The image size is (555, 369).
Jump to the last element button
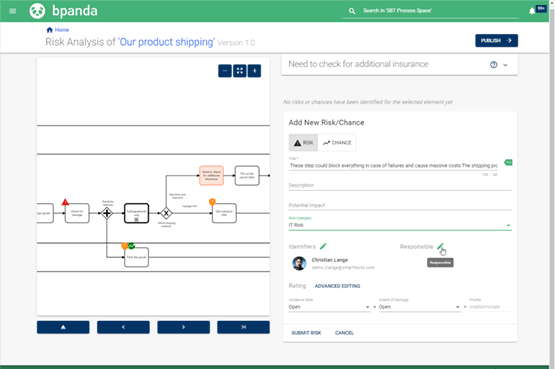[x=243, y=327]
